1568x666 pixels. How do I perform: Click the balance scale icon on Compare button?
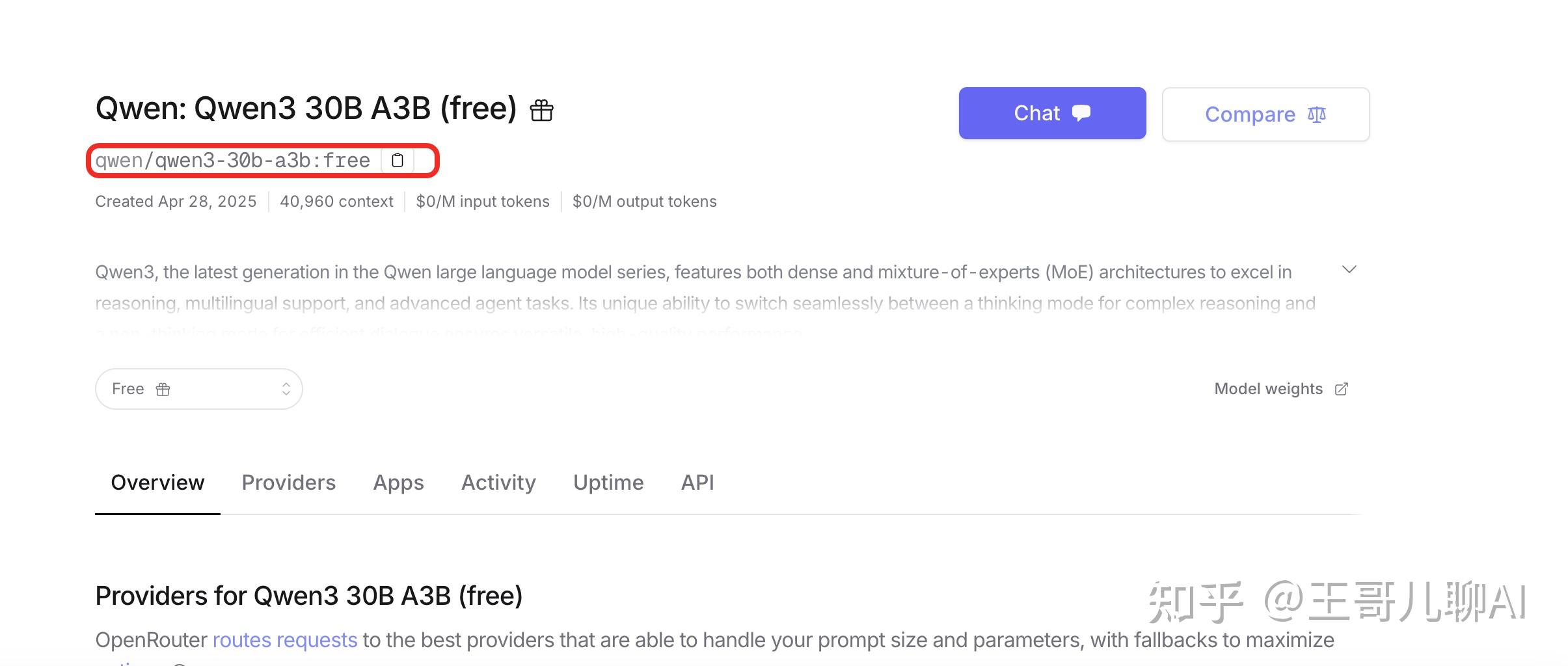click(1316, 114)
